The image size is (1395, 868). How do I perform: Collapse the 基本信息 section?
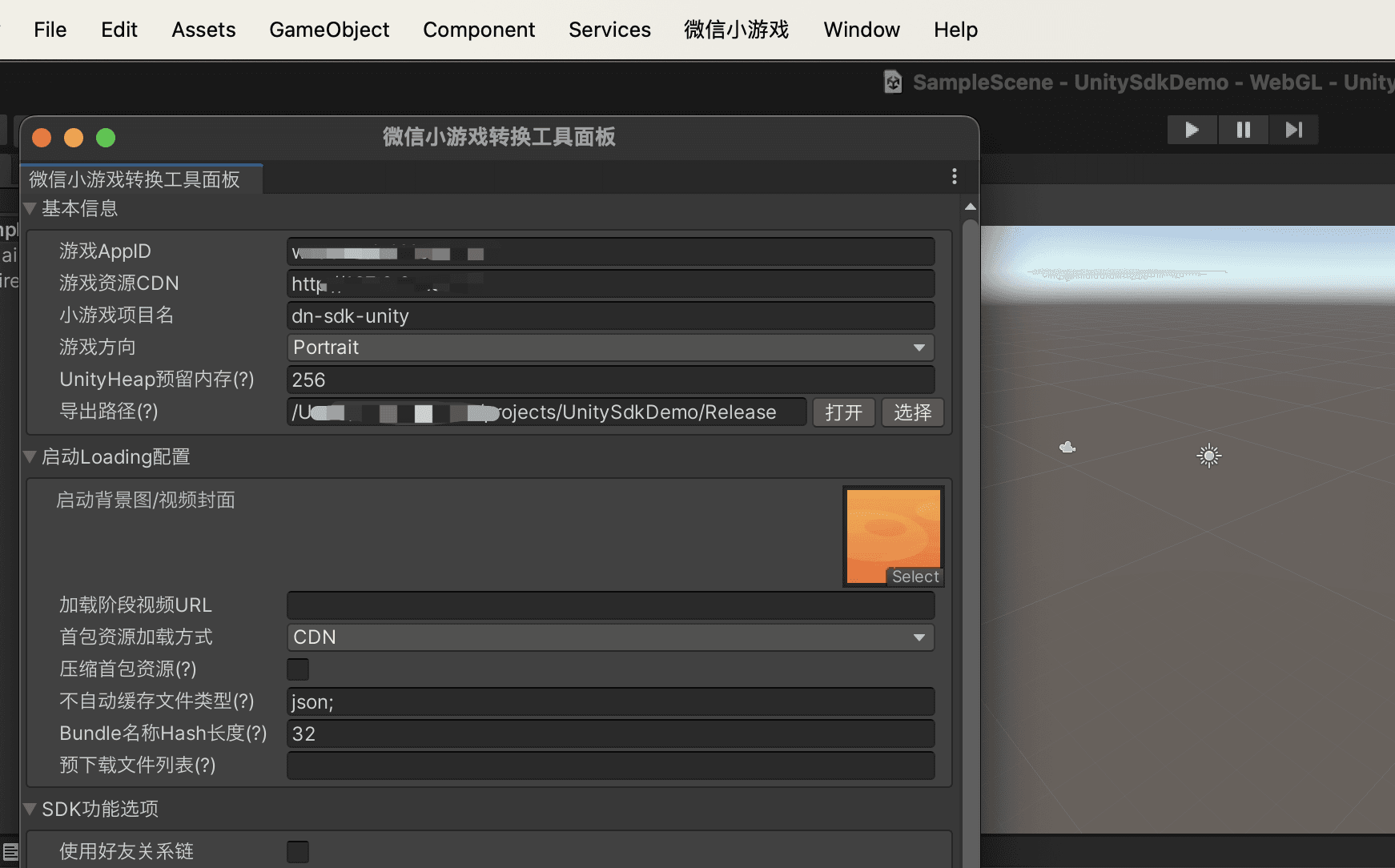click(x=30, y=208)
